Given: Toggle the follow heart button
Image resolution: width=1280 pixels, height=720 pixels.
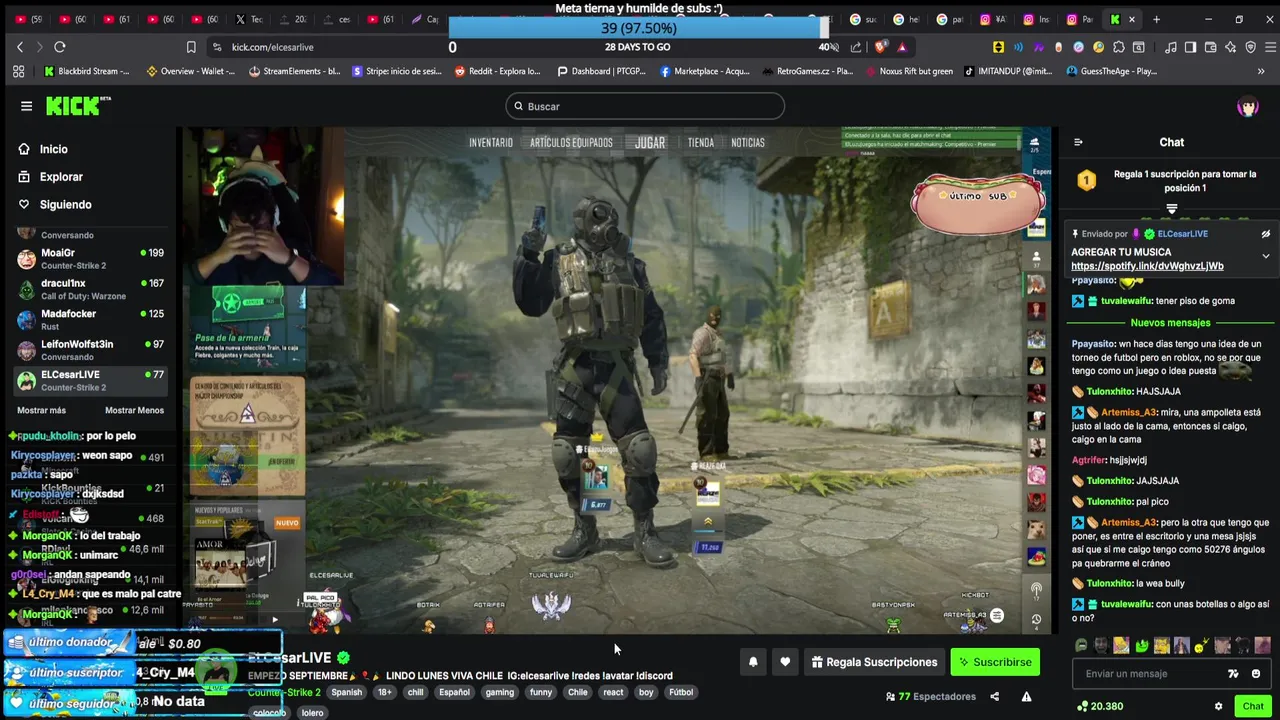Looking at the screenshot, I should [x=785, y=662].
